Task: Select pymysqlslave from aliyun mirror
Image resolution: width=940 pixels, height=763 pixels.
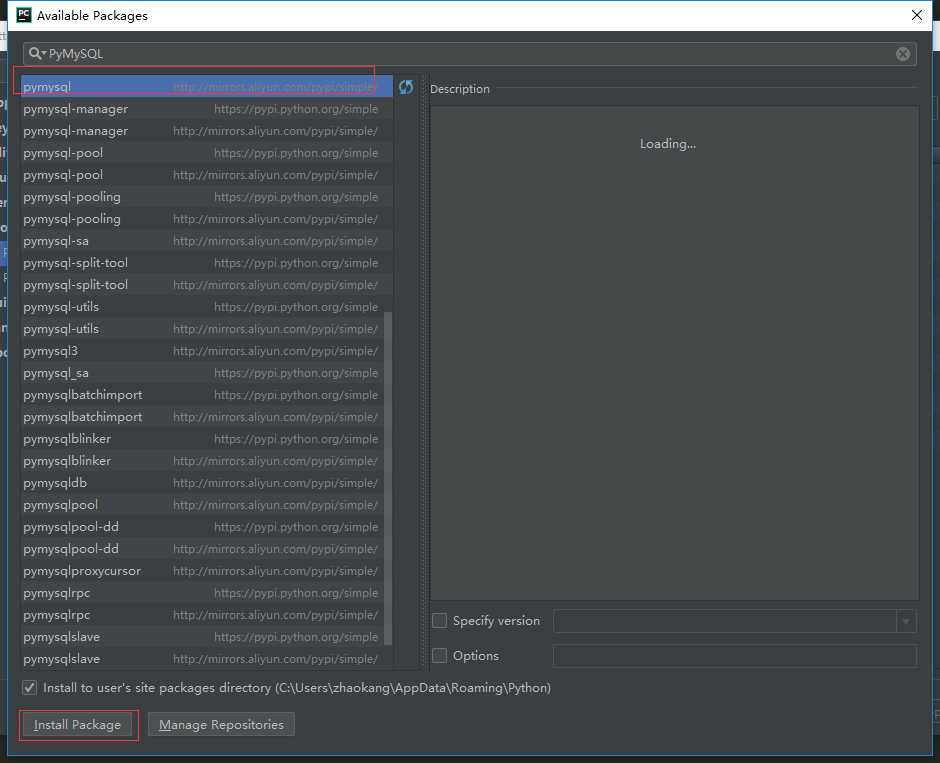Action: 203,659
